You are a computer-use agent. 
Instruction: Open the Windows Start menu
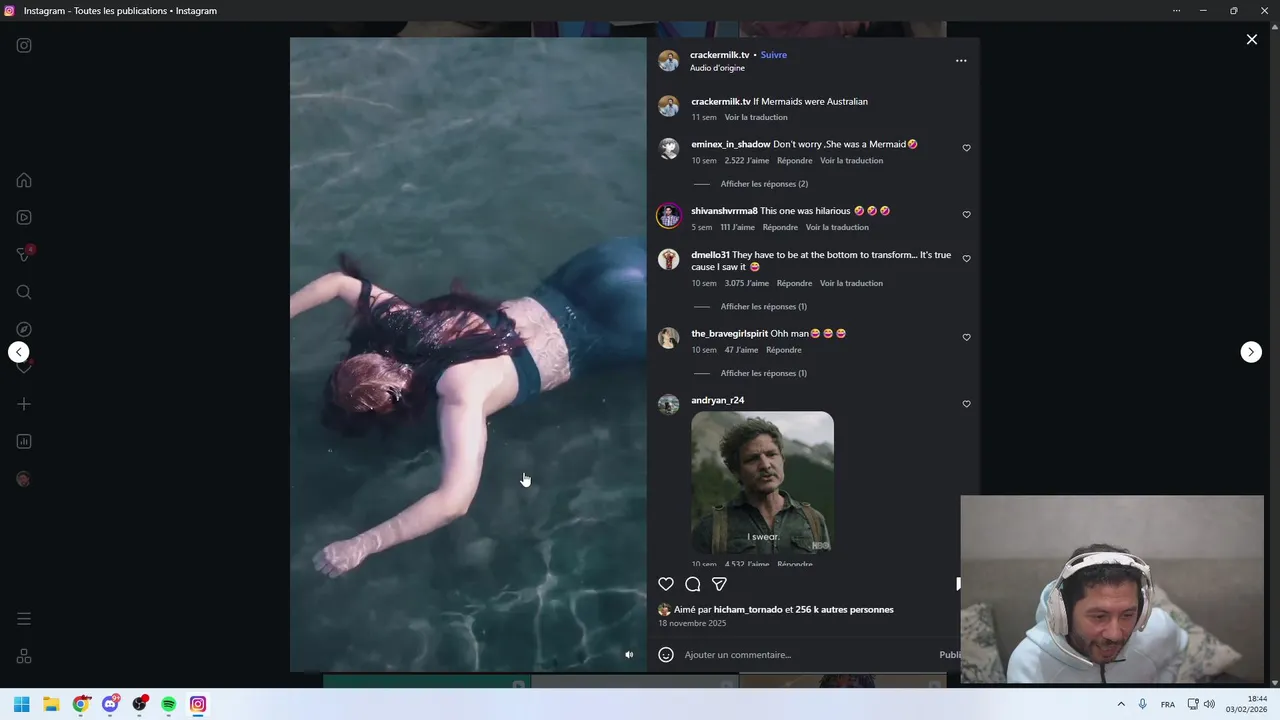click(22, 704)
